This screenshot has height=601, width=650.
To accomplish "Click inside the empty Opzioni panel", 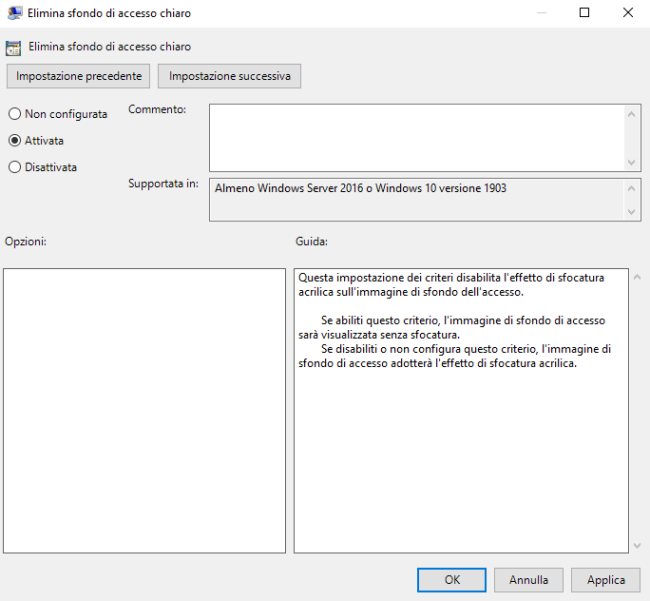I will point(144,410).
